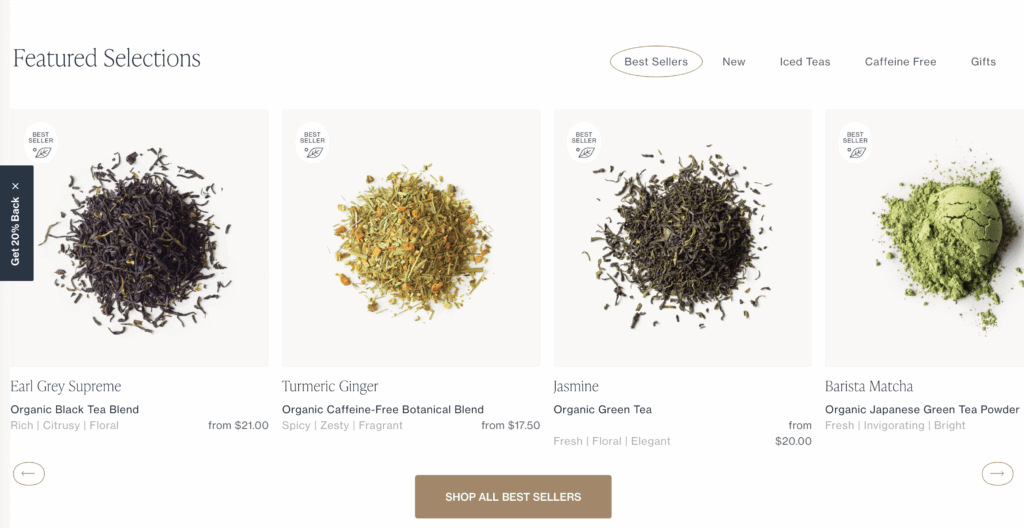Viewport: 1024px width, 528px height.
Task: Click the next carousel arrow
Action: [997, 474]
